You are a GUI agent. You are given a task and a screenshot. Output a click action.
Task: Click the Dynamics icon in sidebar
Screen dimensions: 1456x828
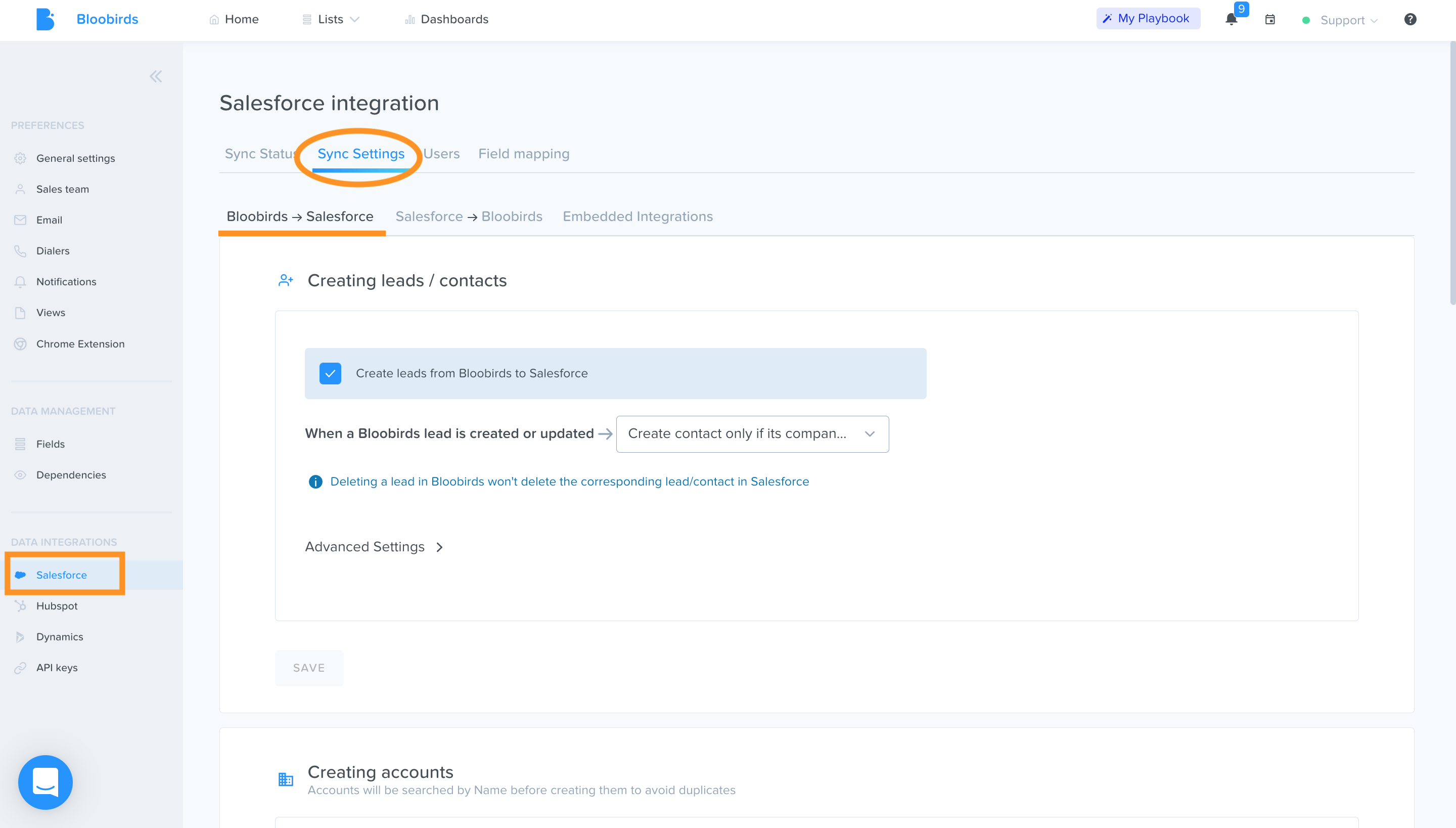[20, 637]
